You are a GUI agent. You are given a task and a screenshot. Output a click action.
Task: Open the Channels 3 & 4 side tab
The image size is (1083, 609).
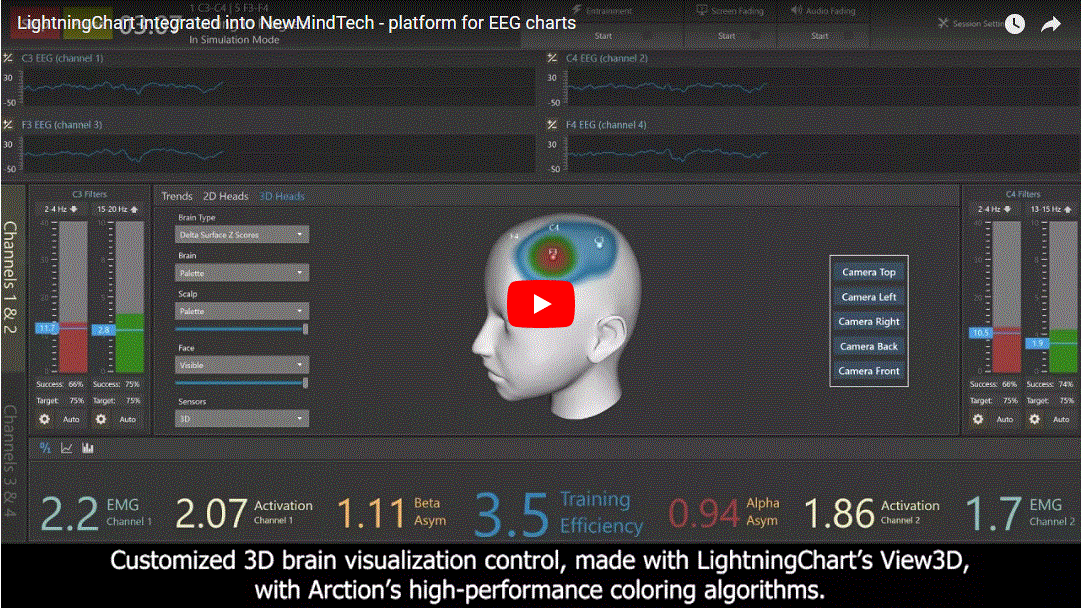pyautogui.click(x=12, y=461)
